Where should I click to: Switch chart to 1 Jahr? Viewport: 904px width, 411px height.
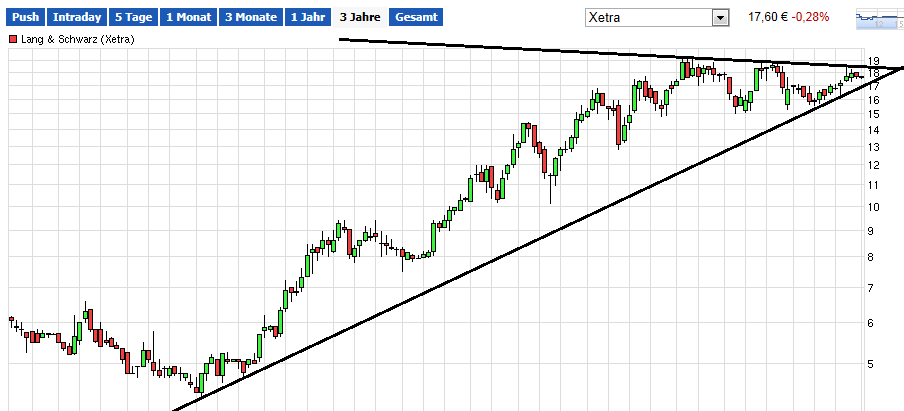click(x=307, y=18)
